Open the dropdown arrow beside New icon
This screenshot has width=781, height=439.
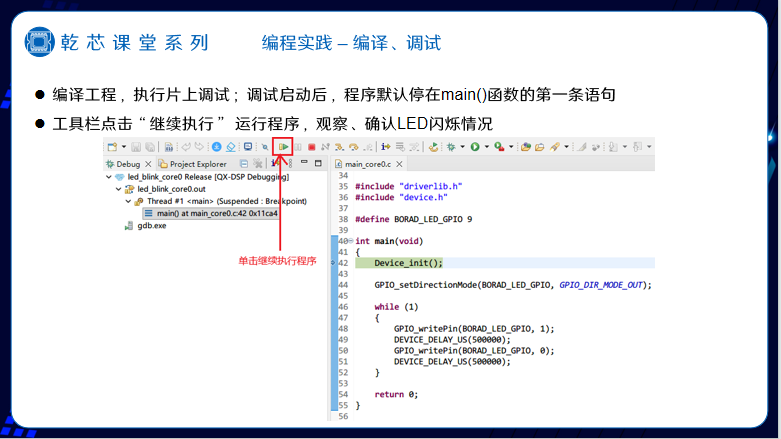(x=123, y=147)
